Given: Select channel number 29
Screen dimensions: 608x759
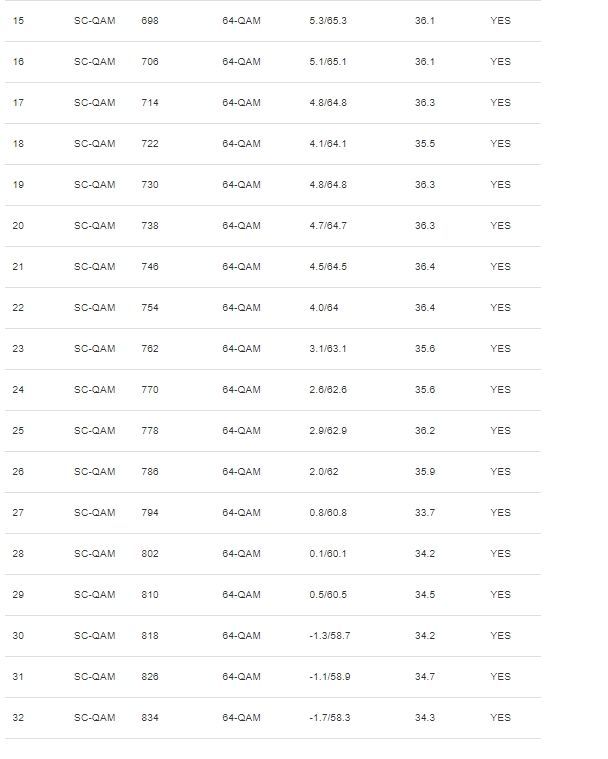Looking at the screenshot, I should (18, 595).
